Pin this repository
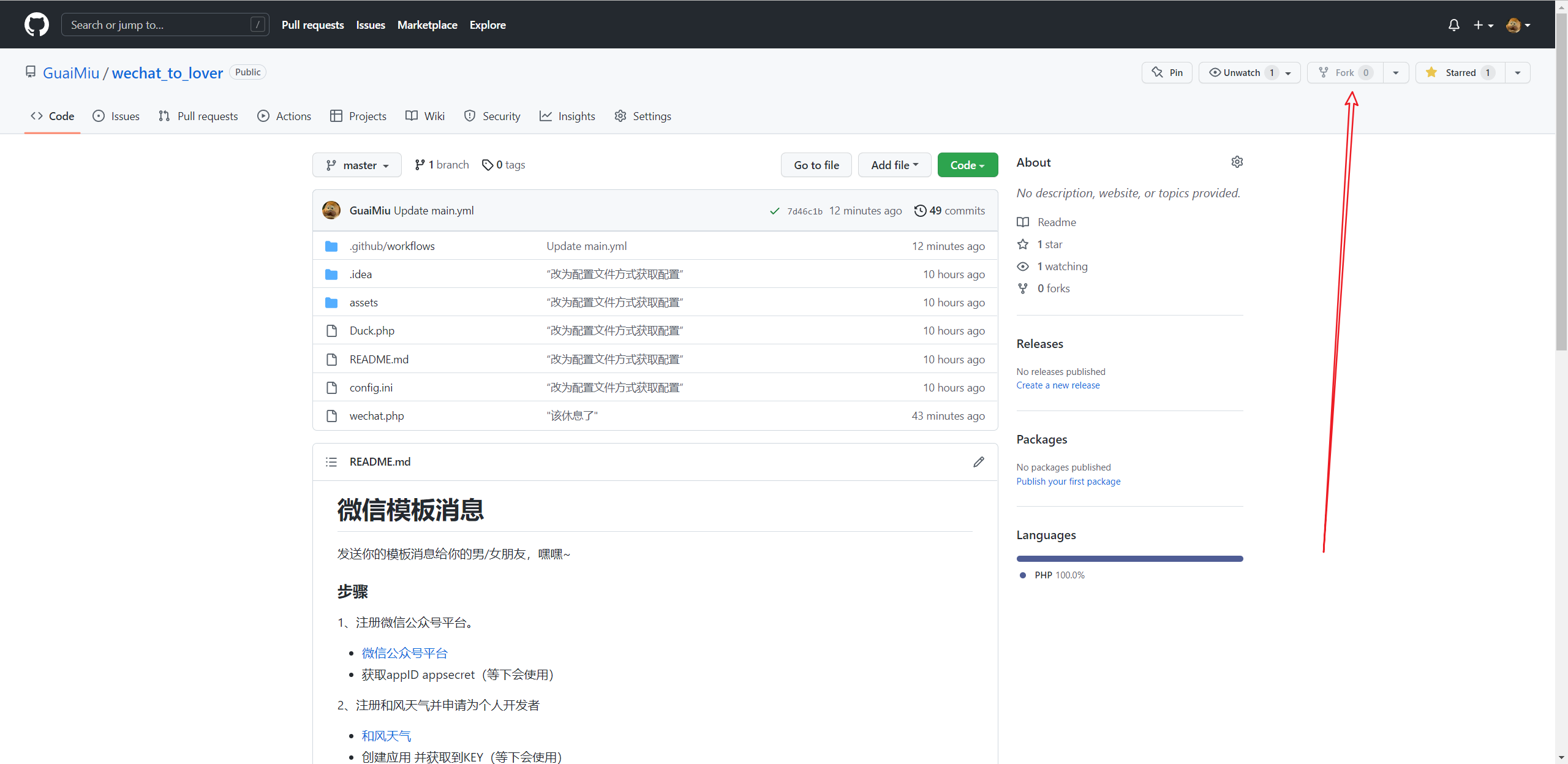1568x764 pixels. [1167, 72]
